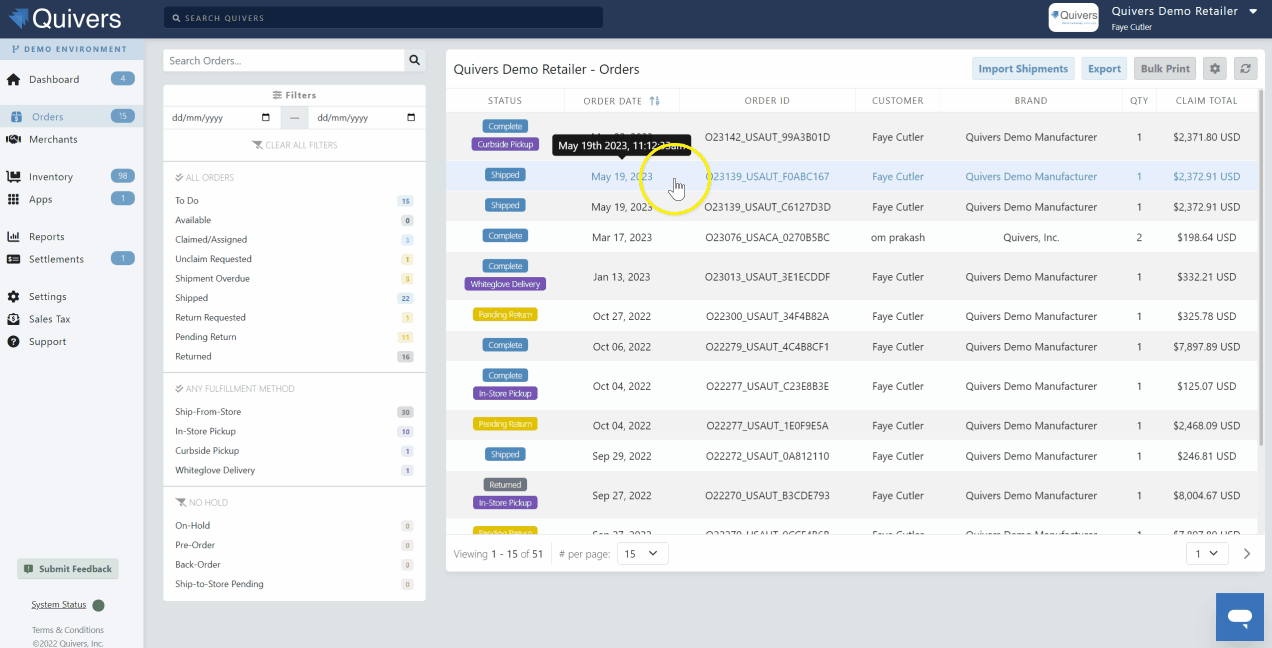Click the Brand column header
Image resolution: width=1272 pixels, height=648 pixels.
point(1031,100)
